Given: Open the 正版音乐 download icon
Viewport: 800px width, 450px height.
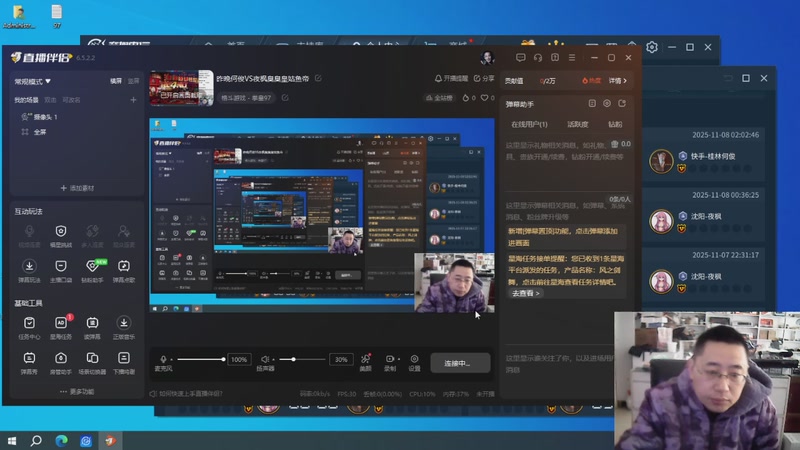Looking at the screenshot, I should (x=124, y=323).
